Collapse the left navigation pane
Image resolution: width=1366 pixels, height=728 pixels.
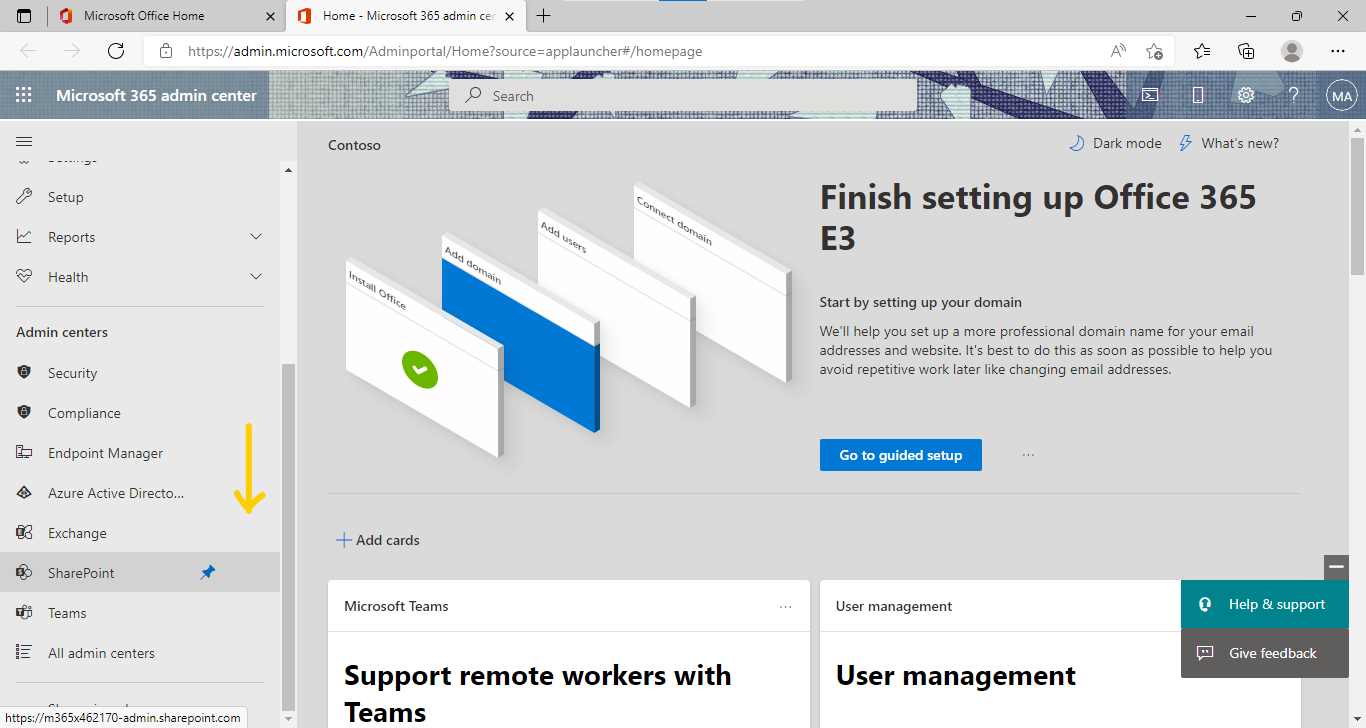click(x=24, y=141)
